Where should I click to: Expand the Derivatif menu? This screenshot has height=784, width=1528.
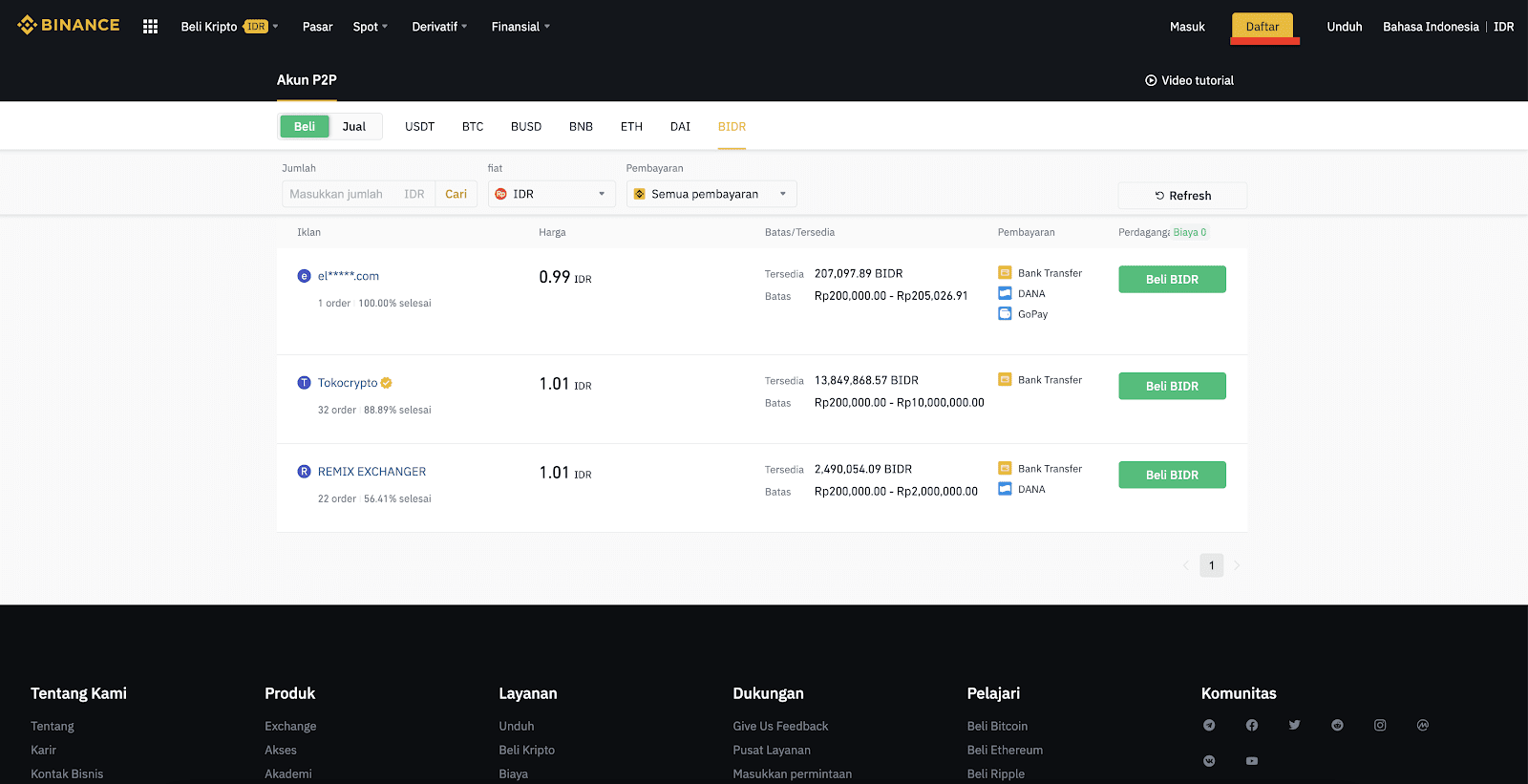pyautogui.click(x=439, y=27)
